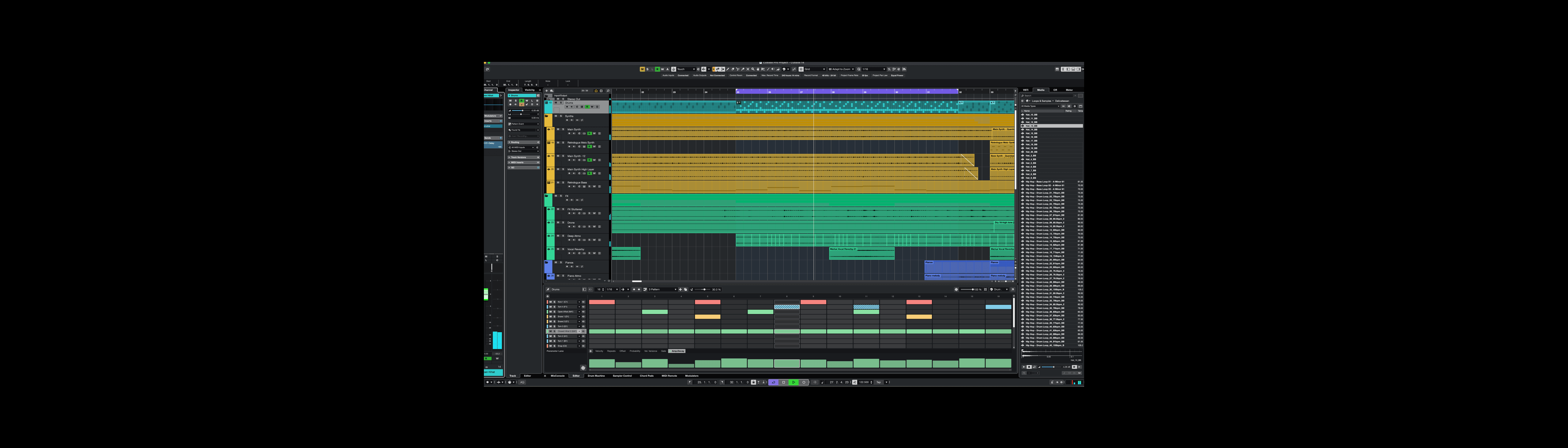
Task: Toggle Write automation on Retrologue Bass track
Action: tap(595, 186)
